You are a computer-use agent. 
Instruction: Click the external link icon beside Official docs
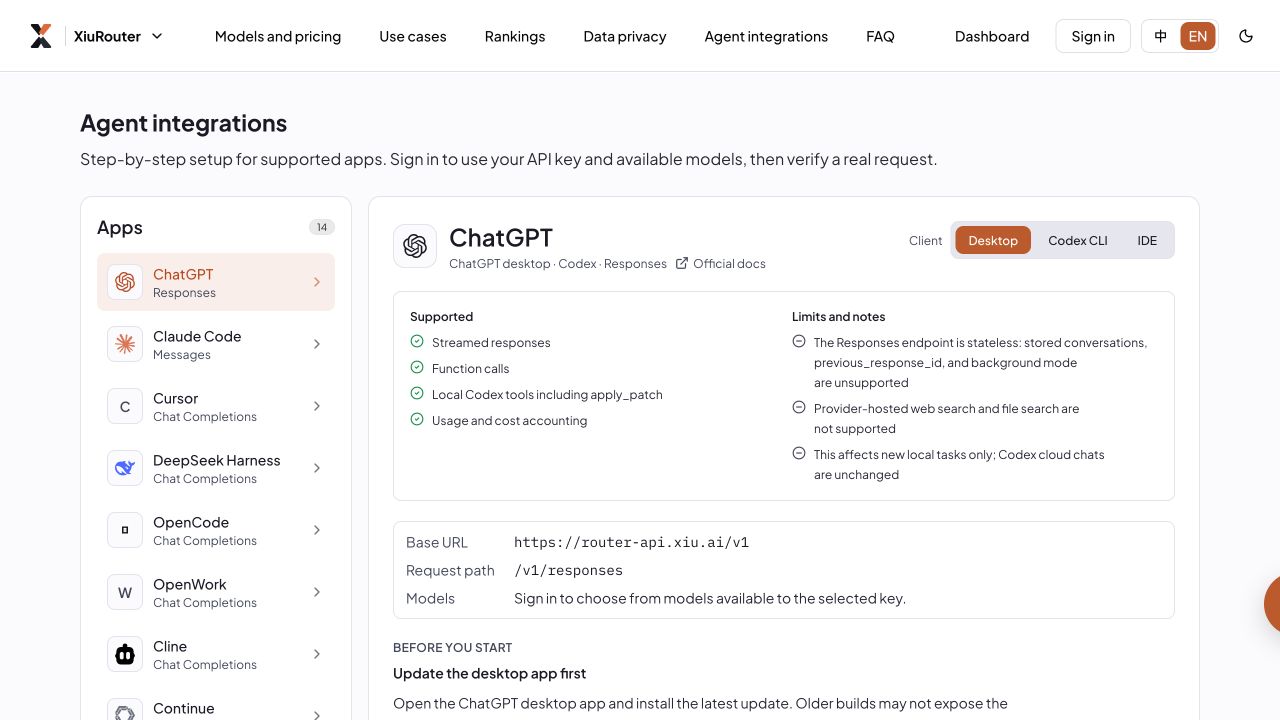pyautogui.click(x=682, y=264)
